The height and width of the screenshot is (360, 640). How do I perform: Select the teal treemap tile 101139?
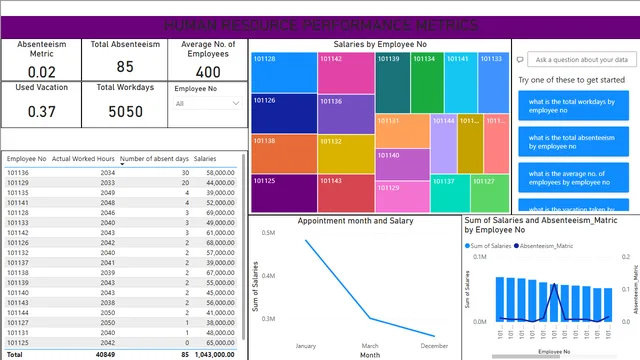click(393, 82)
